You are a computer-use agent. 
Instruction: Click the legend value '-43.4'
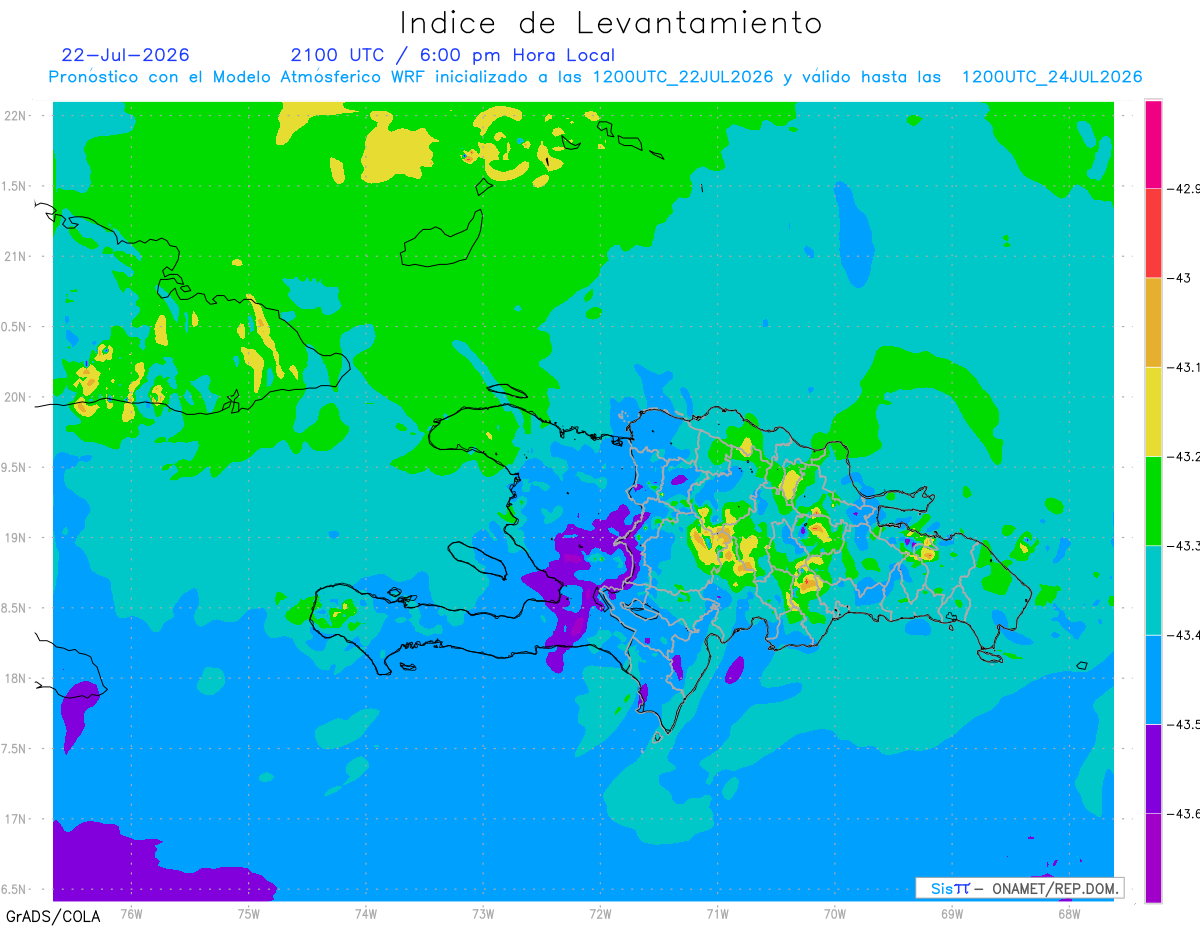pos(1184,635)
